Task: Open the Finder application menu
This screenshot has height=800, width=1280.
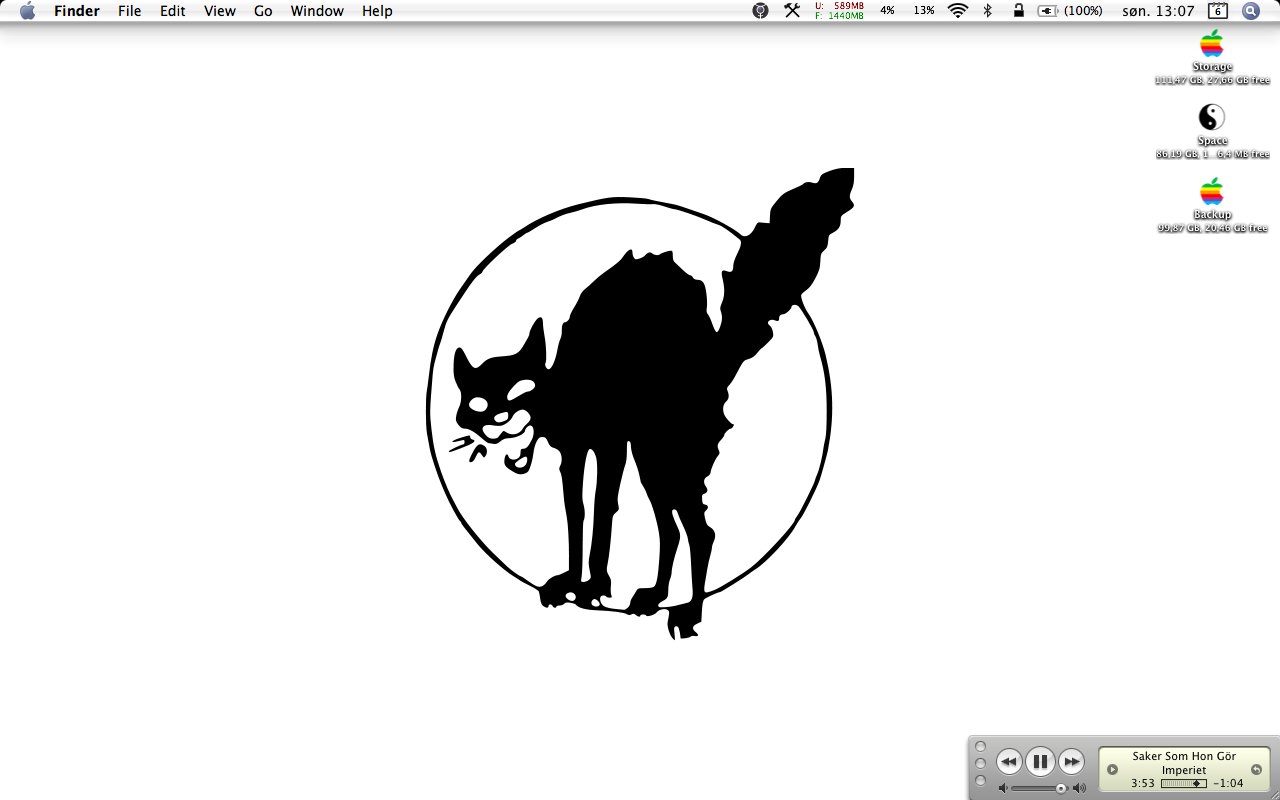Action: [77, 11]
